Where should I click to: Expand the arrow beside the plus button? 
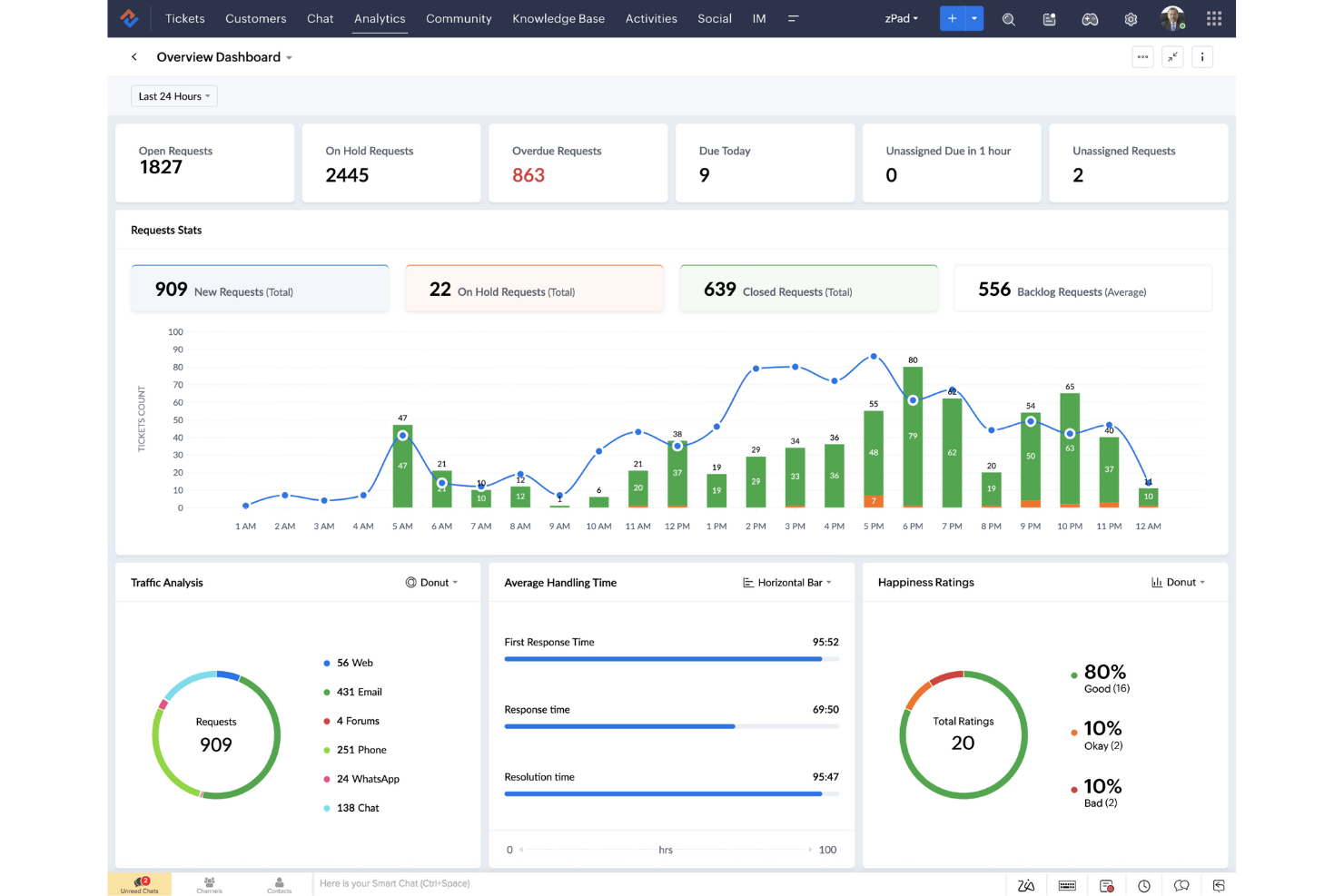[974, 18]
